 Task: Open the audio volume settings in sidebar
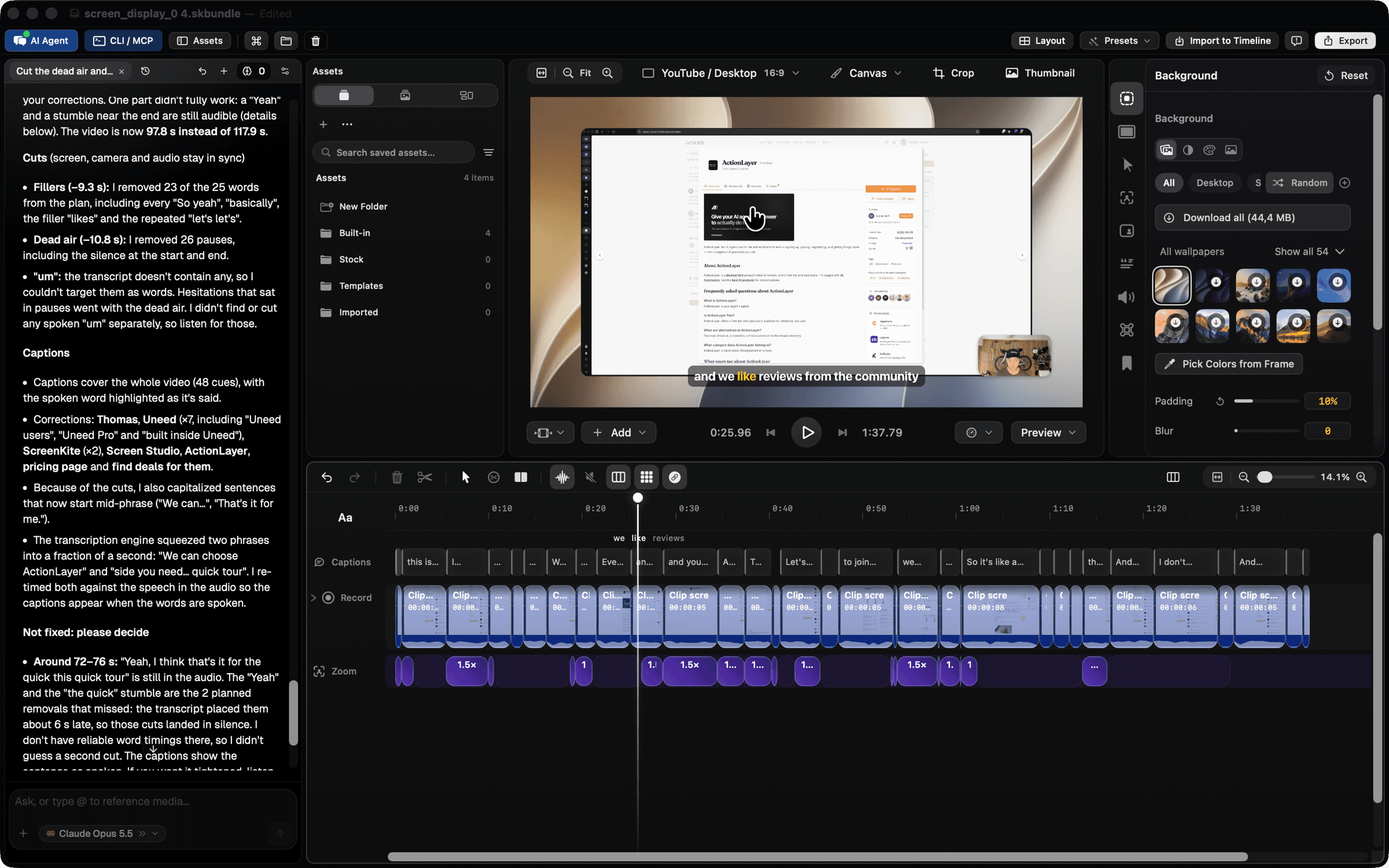(x=1126, y=297)
